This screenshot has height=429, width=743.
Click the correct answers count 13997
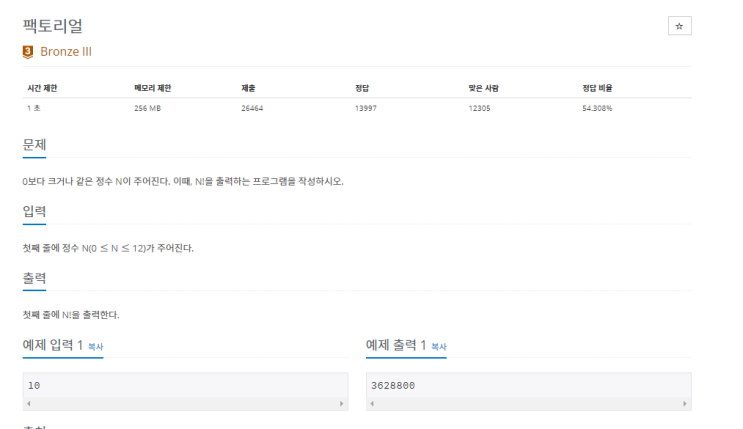pyautogui.click(x=366, y=108)
